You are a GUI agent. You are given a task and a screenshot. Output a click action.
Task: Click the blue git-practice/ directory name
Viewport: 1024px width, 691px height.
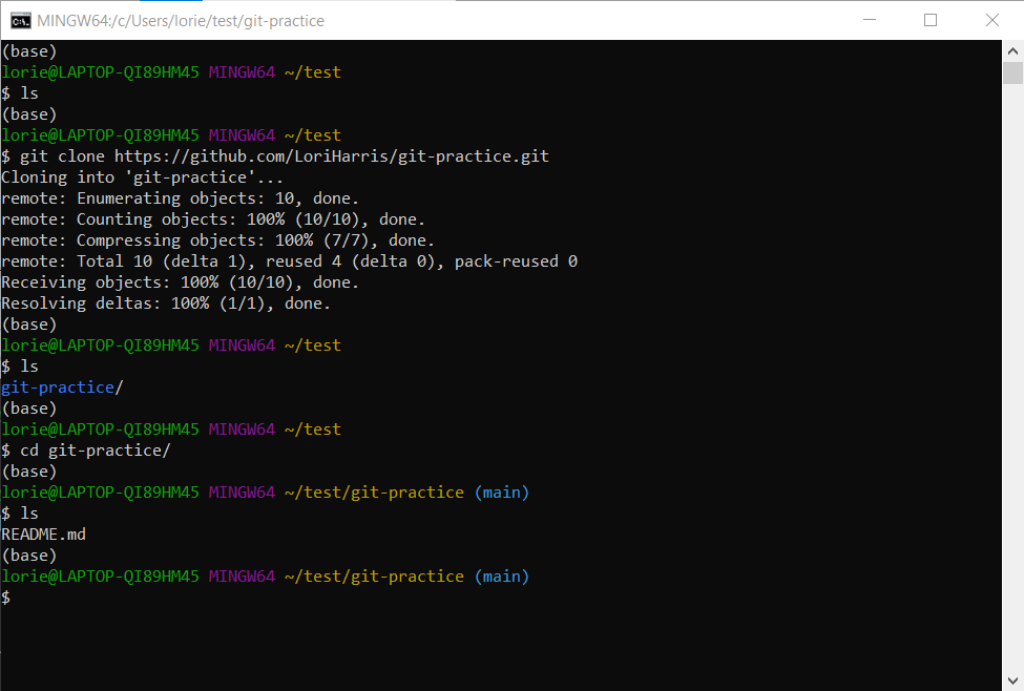pyautogui.click(x=58, y=388)
